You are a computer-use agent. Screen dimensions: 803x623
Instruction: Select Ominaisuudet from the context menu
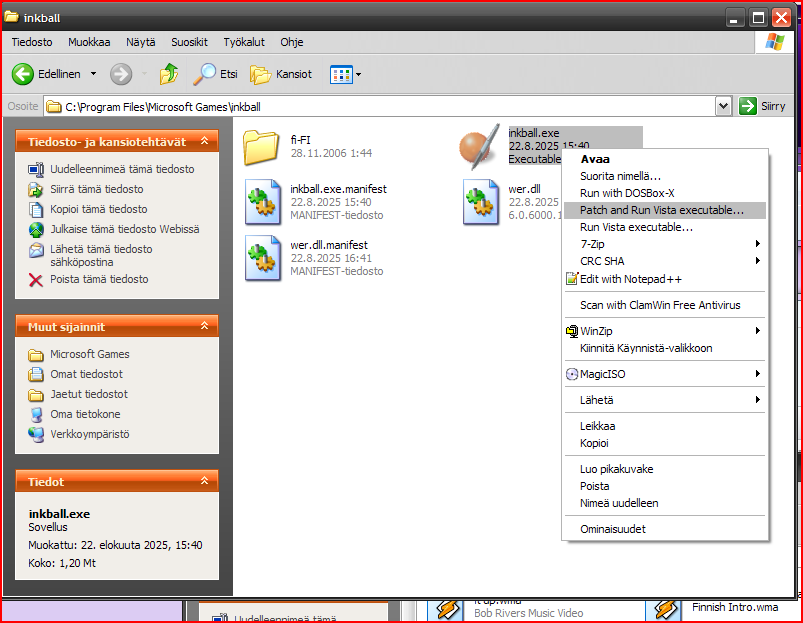coord(612,529)
